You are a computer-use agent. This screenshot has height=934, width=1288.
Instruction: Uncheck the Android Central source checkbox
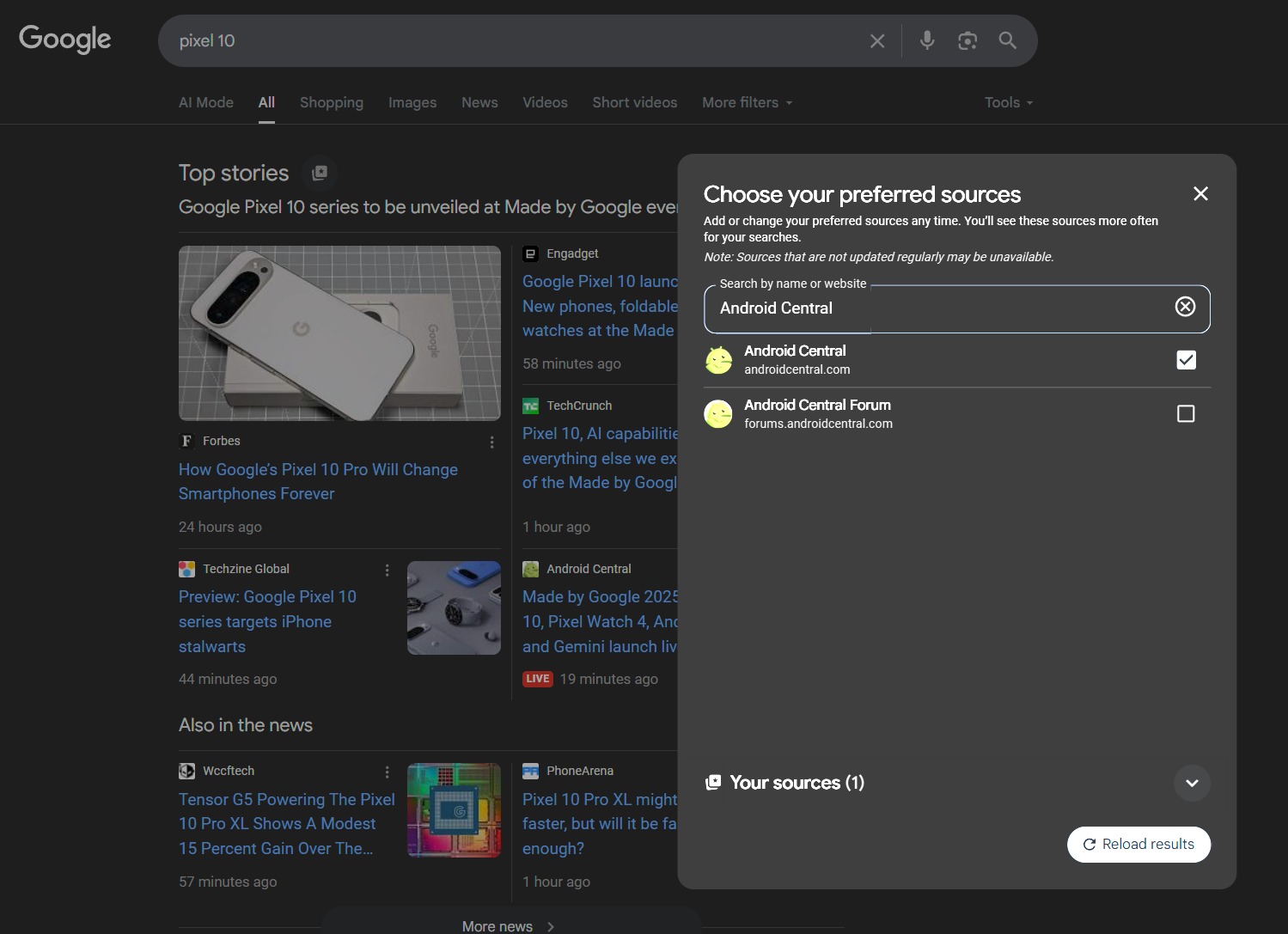coord(1186,360)
